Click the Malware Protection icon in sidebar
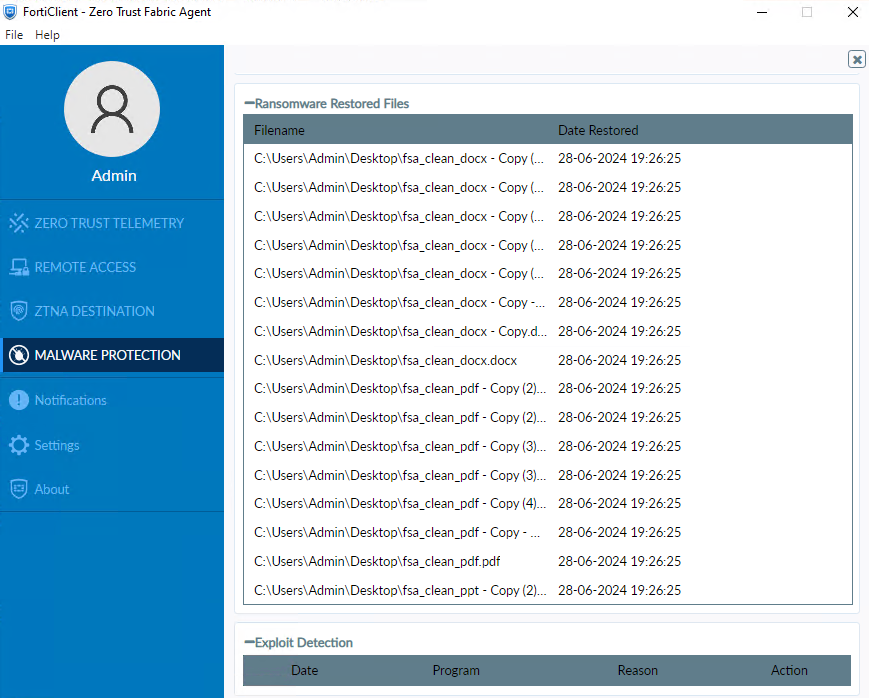 click(19, 355)
